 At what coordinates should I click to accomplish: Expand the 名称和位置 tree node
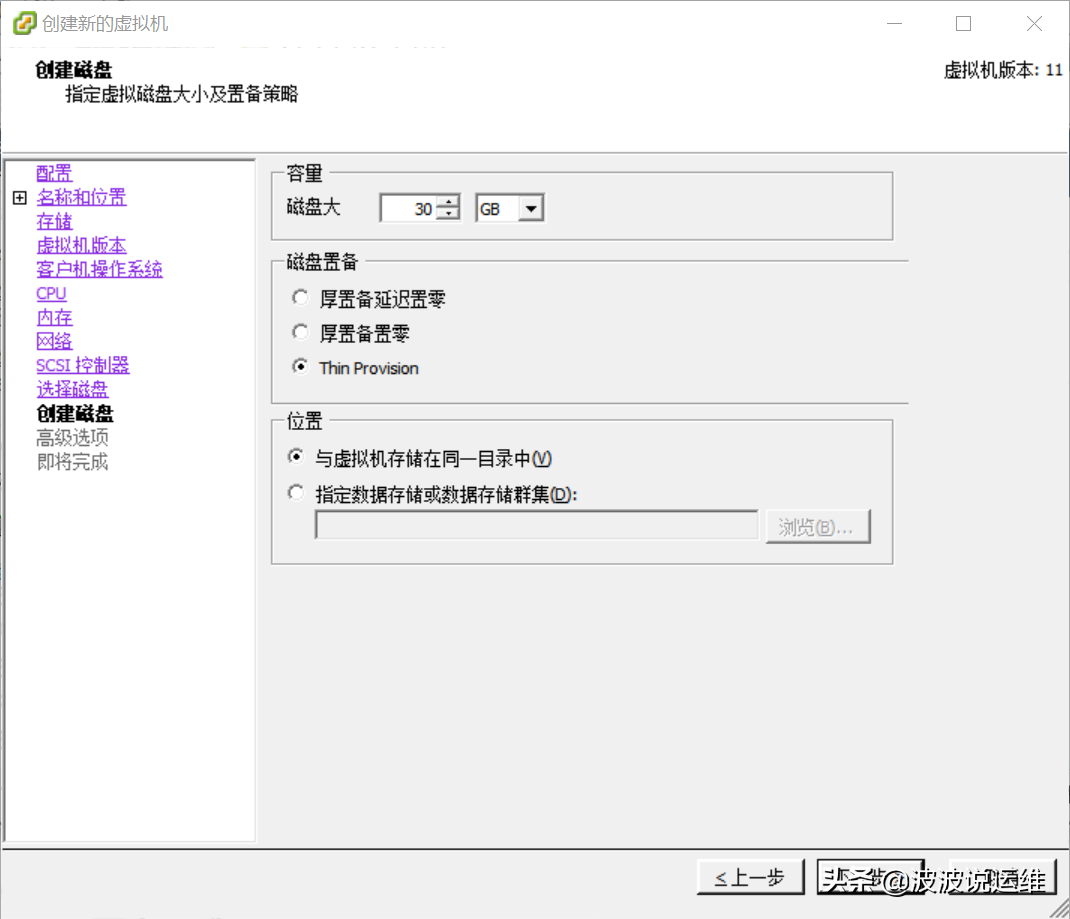[20, 198]
